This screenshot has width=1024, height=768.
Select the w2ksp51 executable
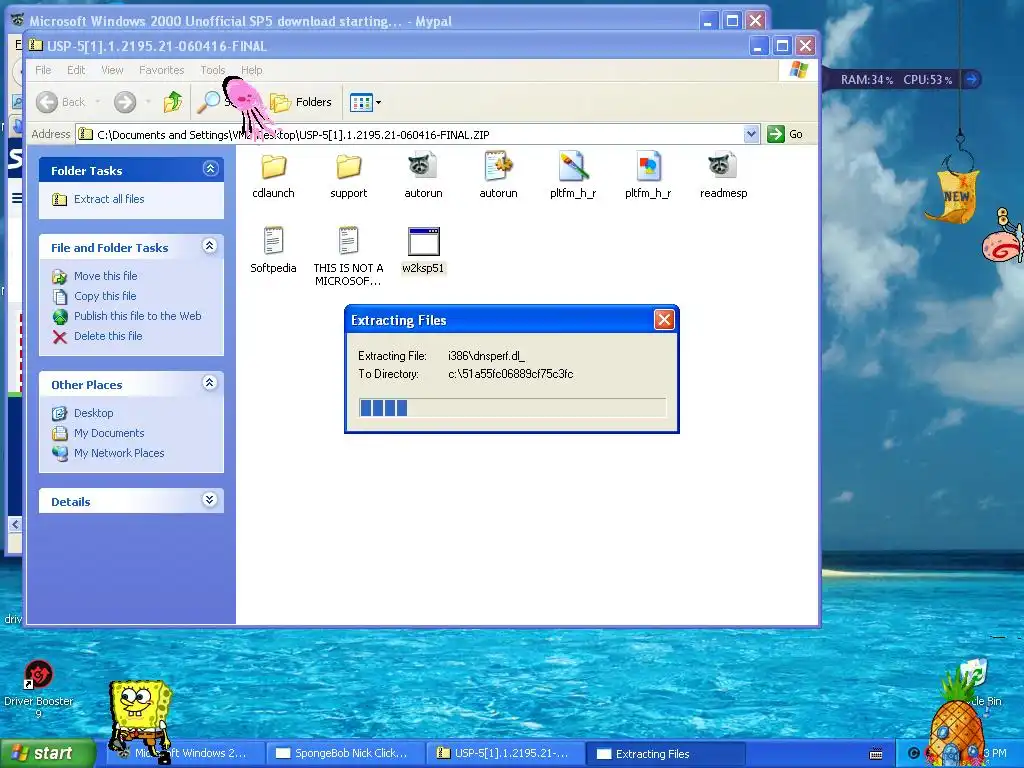tap(423, 249)
